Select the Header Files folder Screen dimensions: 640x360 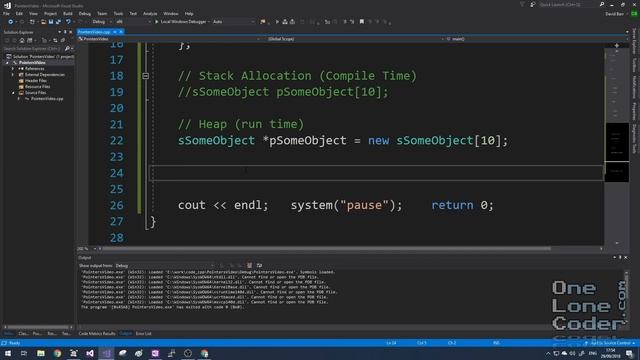click(36, 80)
